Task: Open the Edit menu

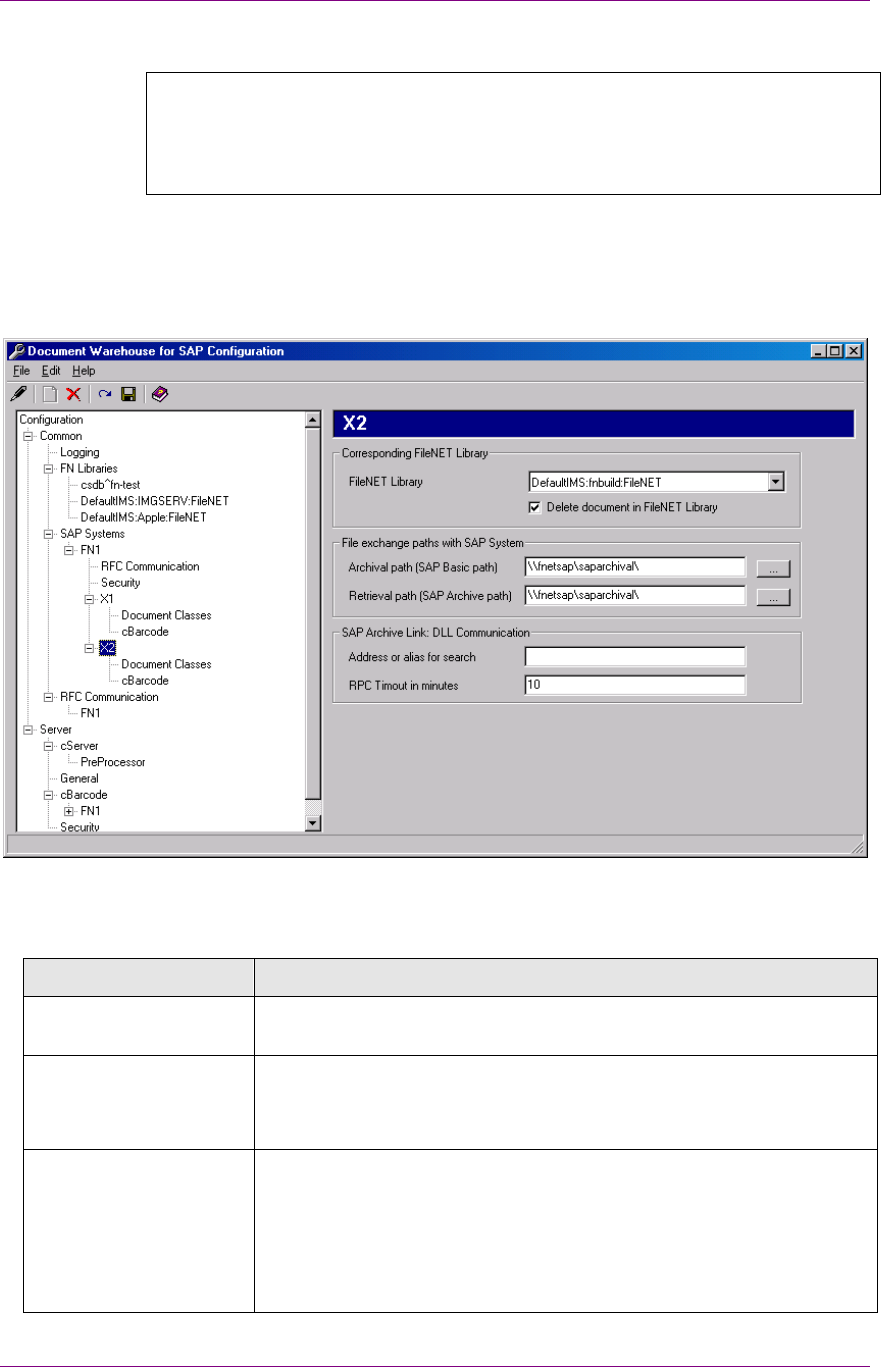Action: pos(51,370)
